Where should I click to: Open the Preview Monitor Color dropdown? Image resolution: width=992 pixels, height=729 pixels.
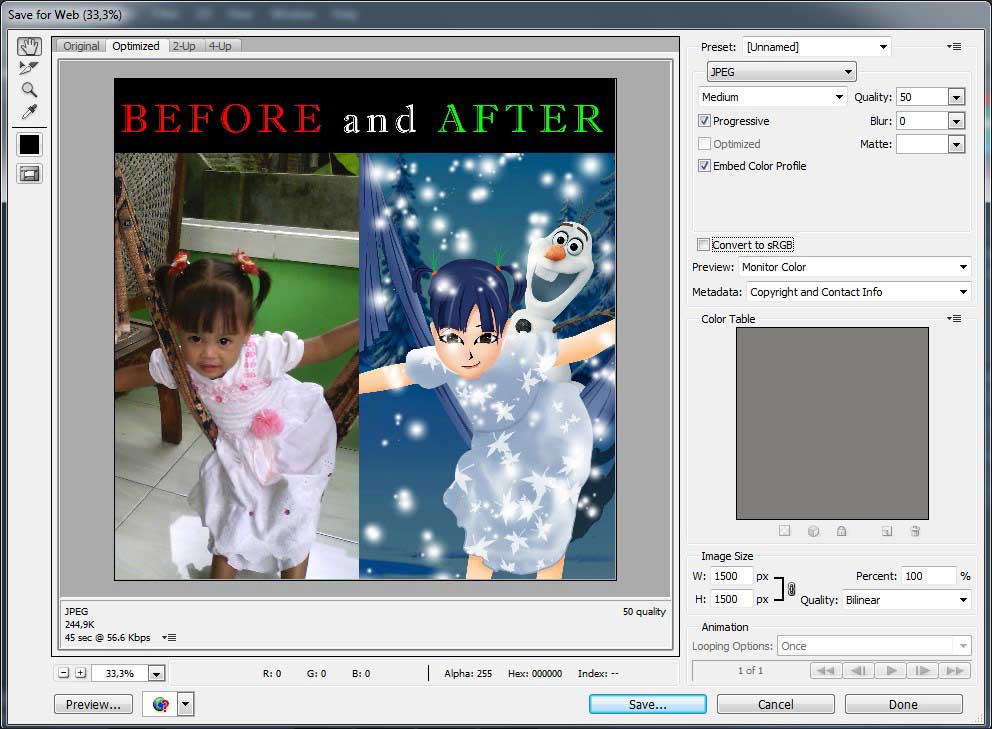click(x=854, y=267)
